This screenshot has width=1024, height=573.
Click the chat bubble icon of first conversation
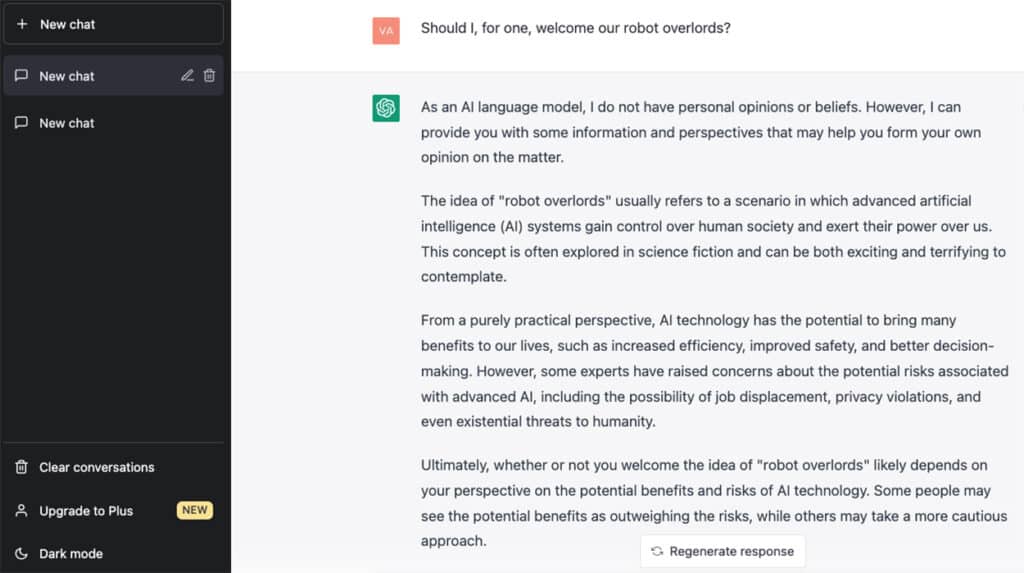pyautogui.click(x=21, y=76)
